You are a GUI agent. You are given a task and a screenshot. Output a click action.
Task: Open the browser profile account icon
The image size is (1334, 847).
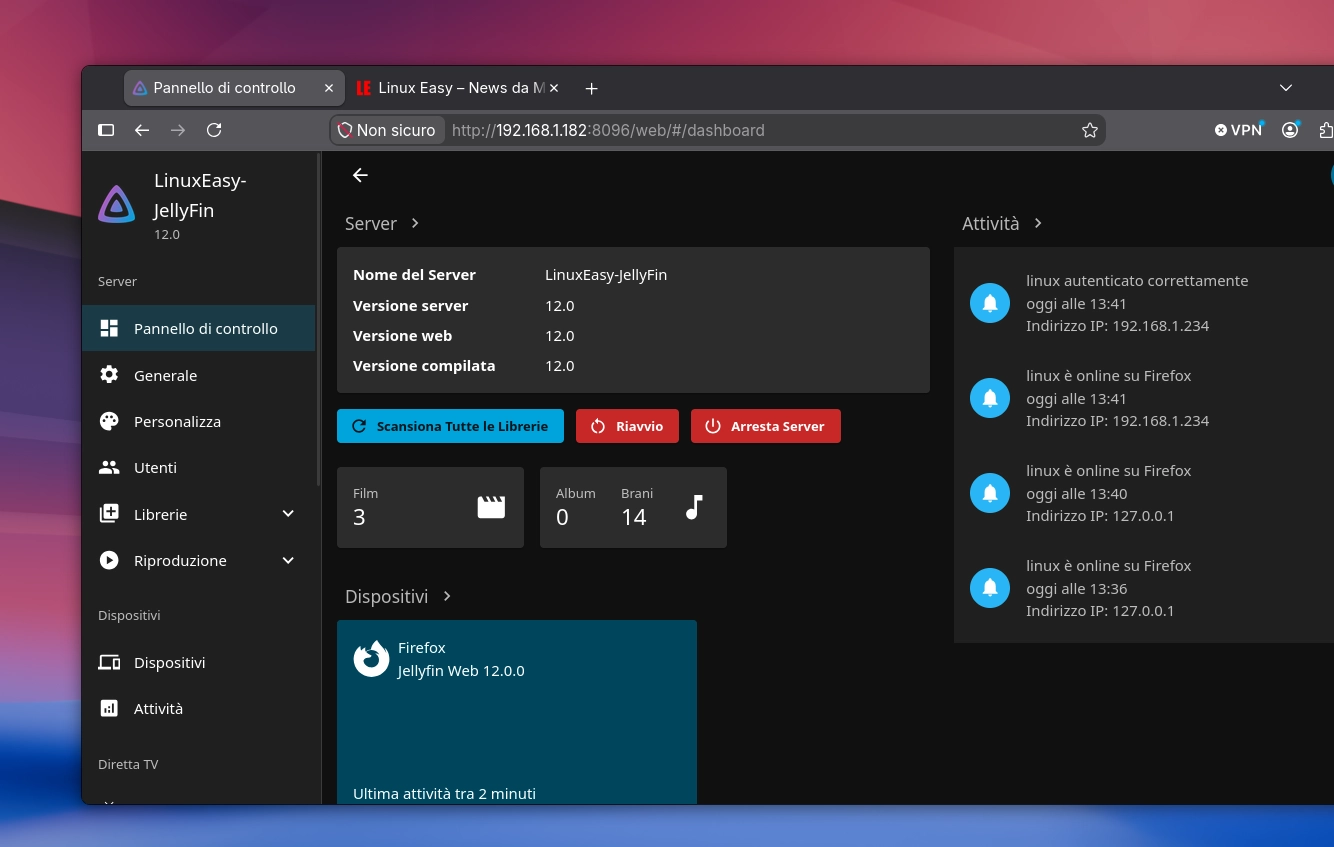point(1290,130)
